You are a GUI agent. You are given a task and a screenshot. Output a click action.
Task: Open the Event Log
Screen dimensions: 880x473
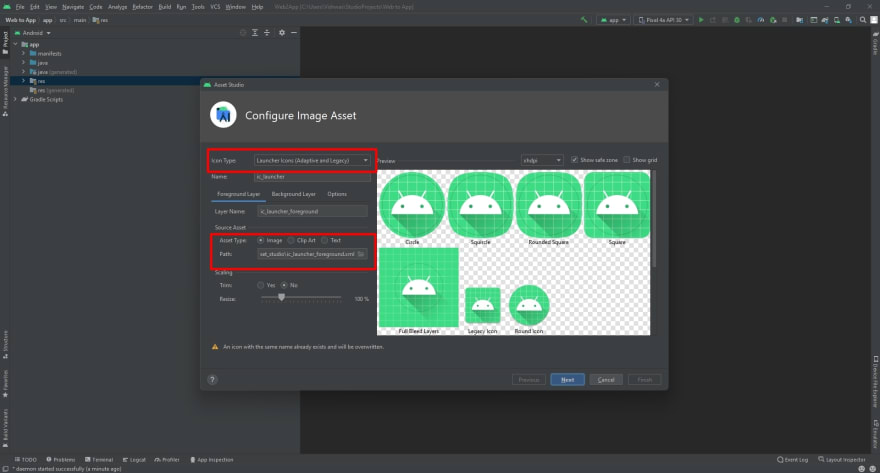click(792, 460)
